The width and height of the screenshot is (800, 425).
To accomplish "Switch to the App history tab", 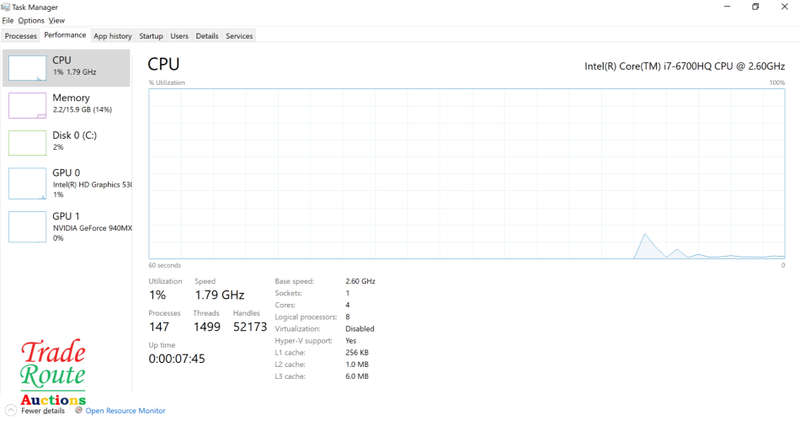I will coord(113,36).
